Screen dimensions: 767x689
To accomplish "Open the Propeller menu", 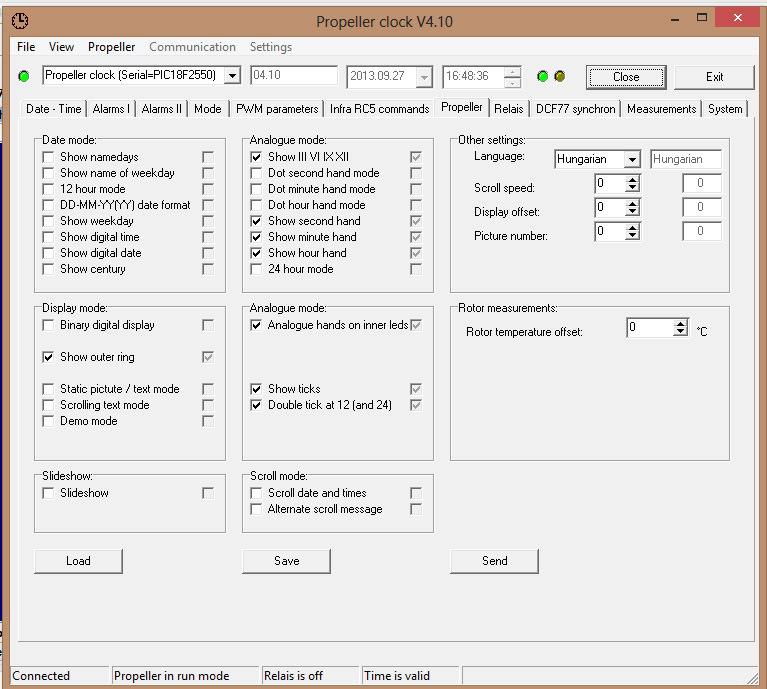I will click(x=112, y=47).
